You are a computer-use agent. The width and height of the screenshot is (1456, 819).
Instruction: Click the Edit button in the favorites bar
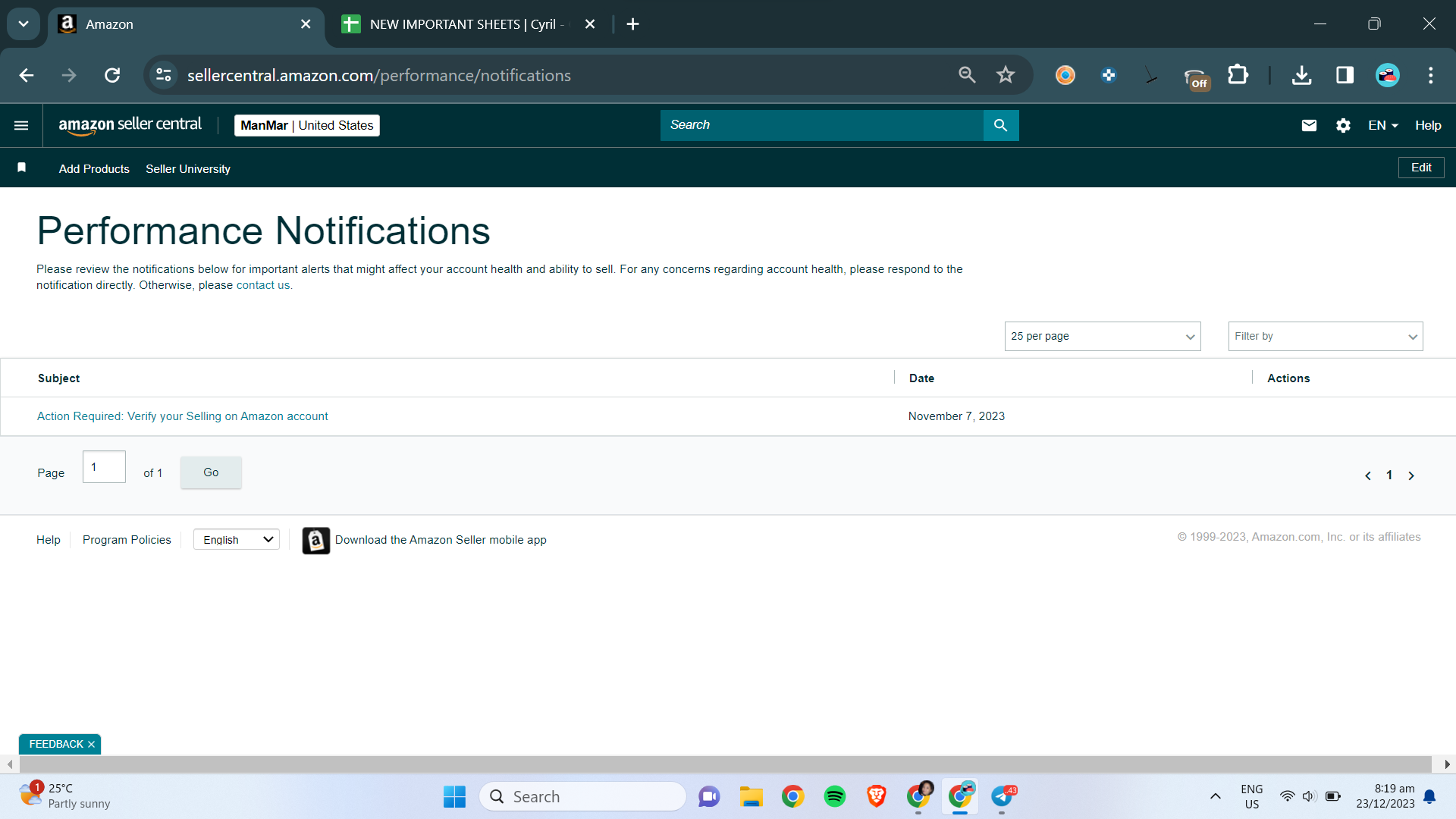1421,168
